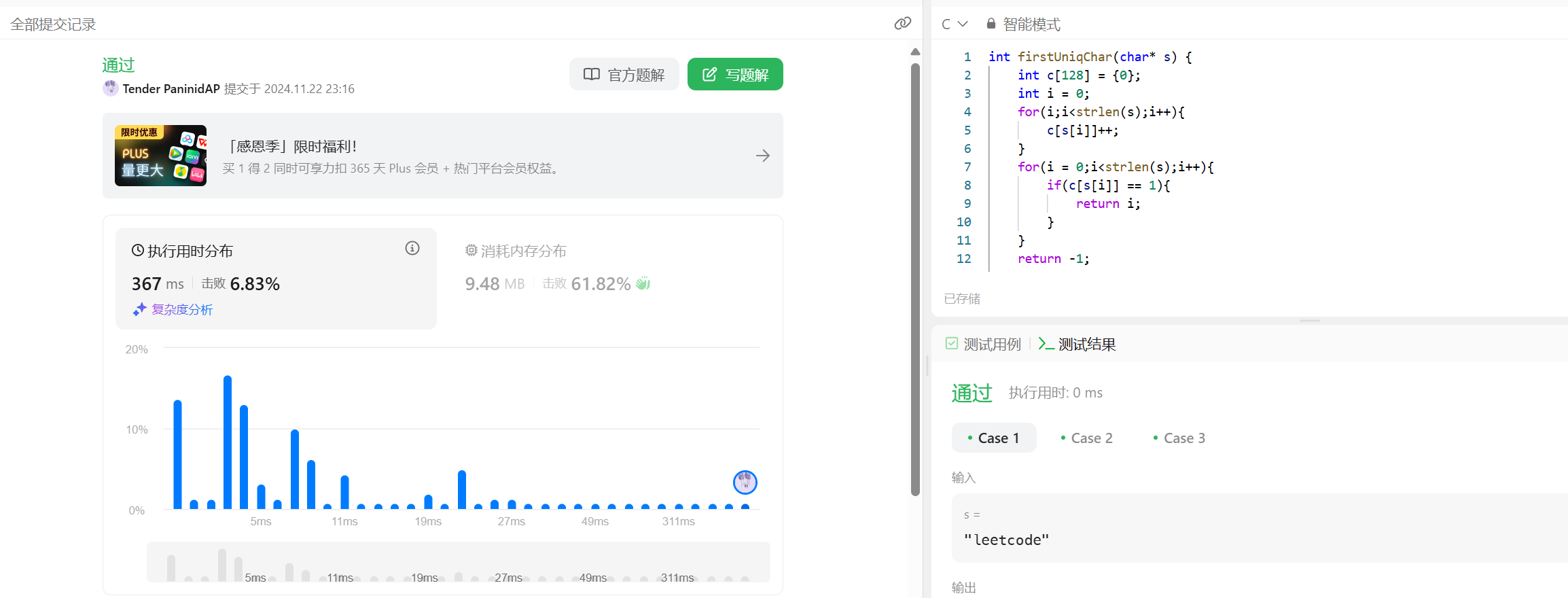Click the info icon in runtime card
This screenshot has width=1568, height=598.
412,249
